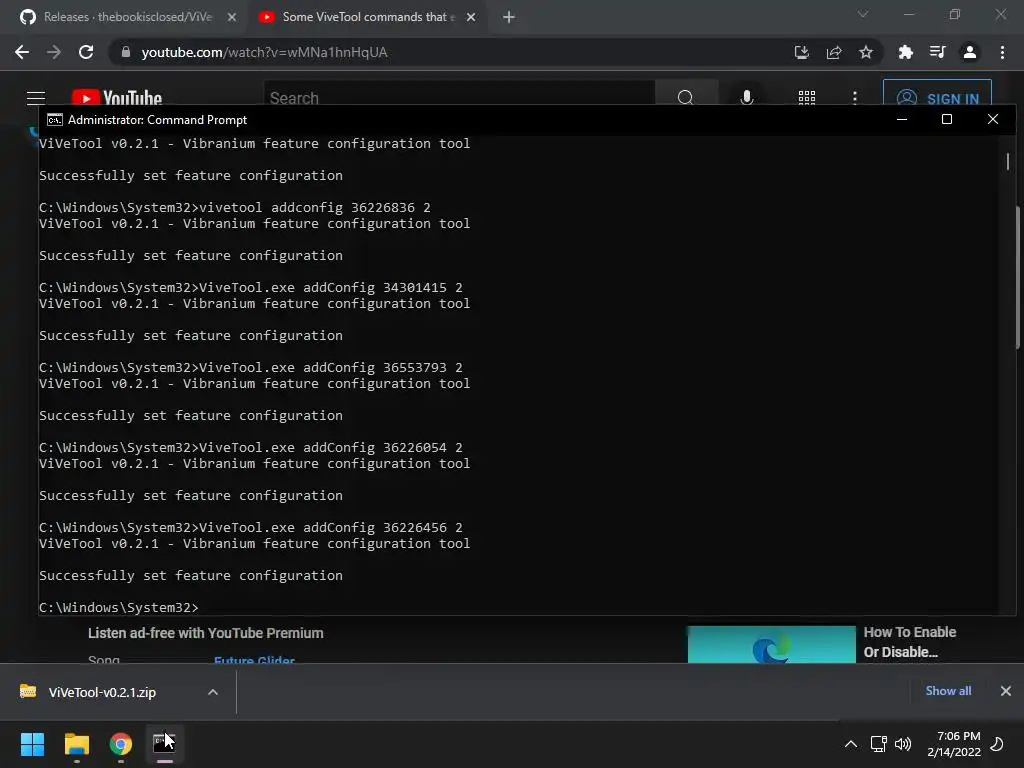Screen dimensions: 1024x768
Task: Open the ViVeTool-v0.2.1.zip download
Action: click(102, 692)
